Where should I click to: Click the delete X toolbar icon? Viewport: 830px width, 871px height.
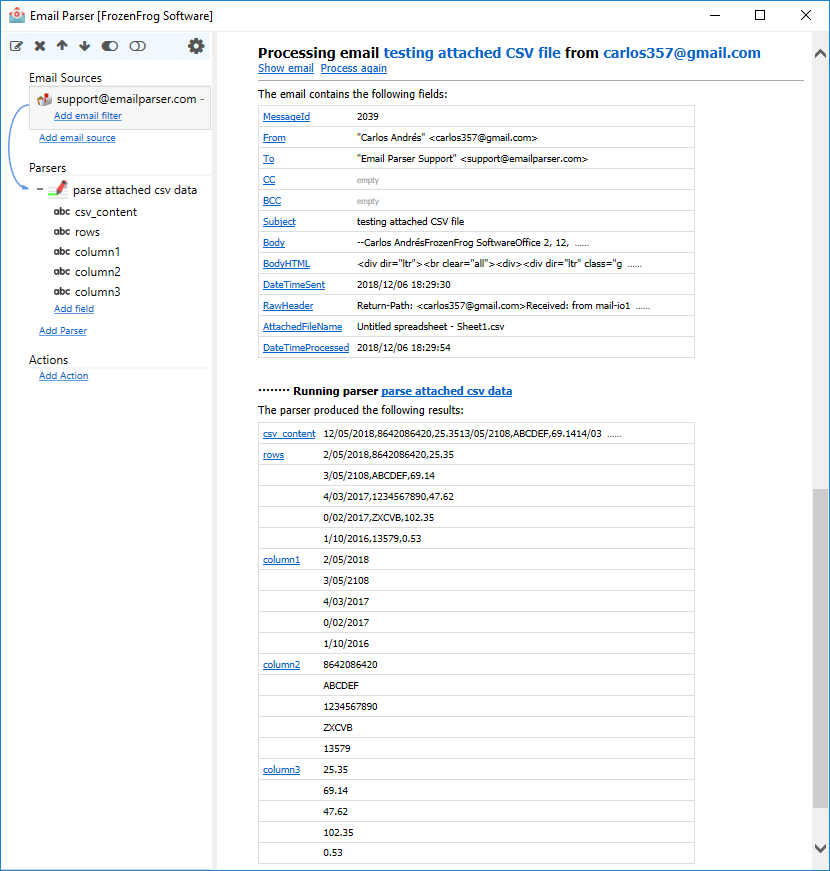(x=39, y=46)
